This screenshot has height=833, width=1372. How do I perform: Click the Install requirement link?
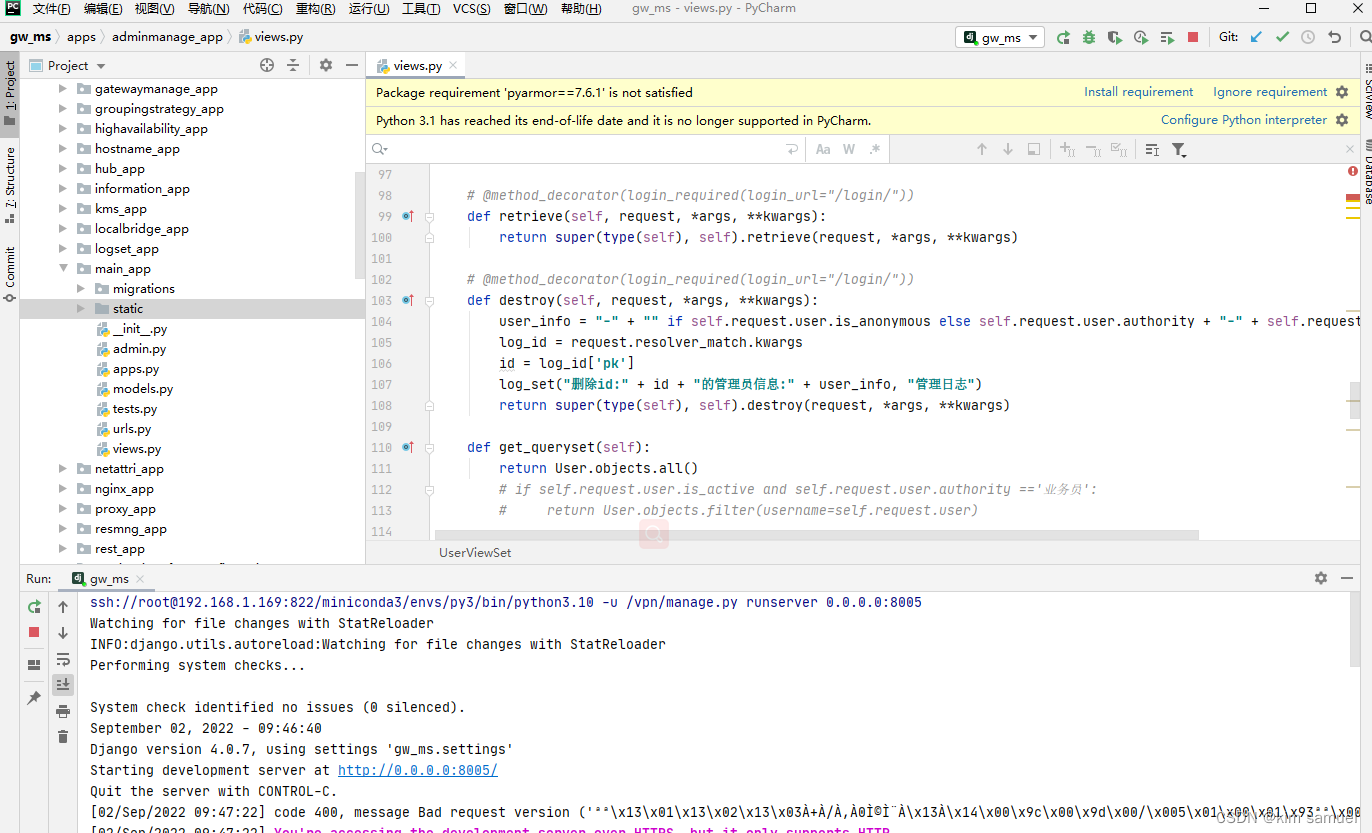pos(1138,91)
